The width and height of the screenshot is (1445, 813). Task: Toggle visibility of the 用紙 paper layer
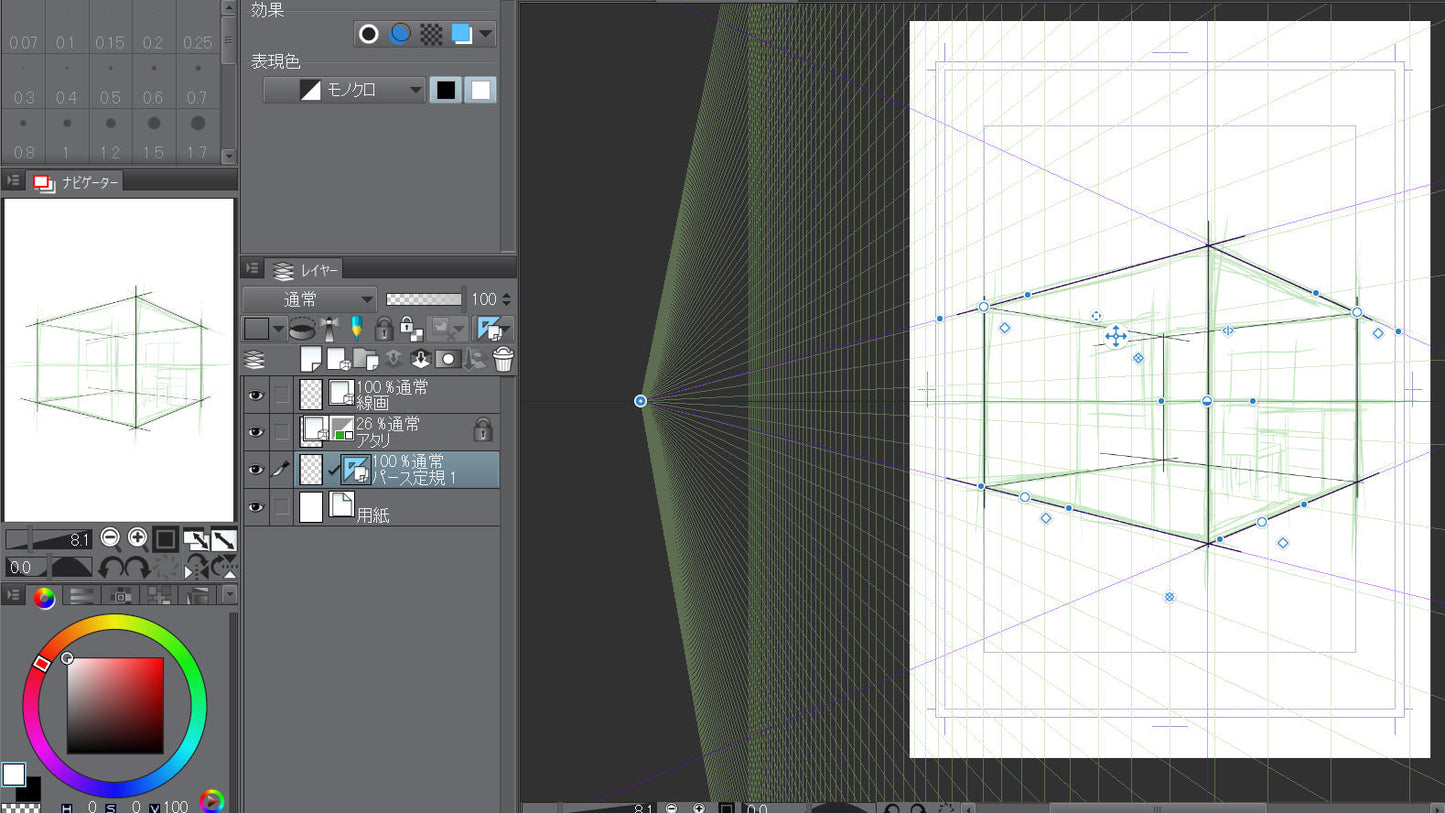[x=256, y=508]
